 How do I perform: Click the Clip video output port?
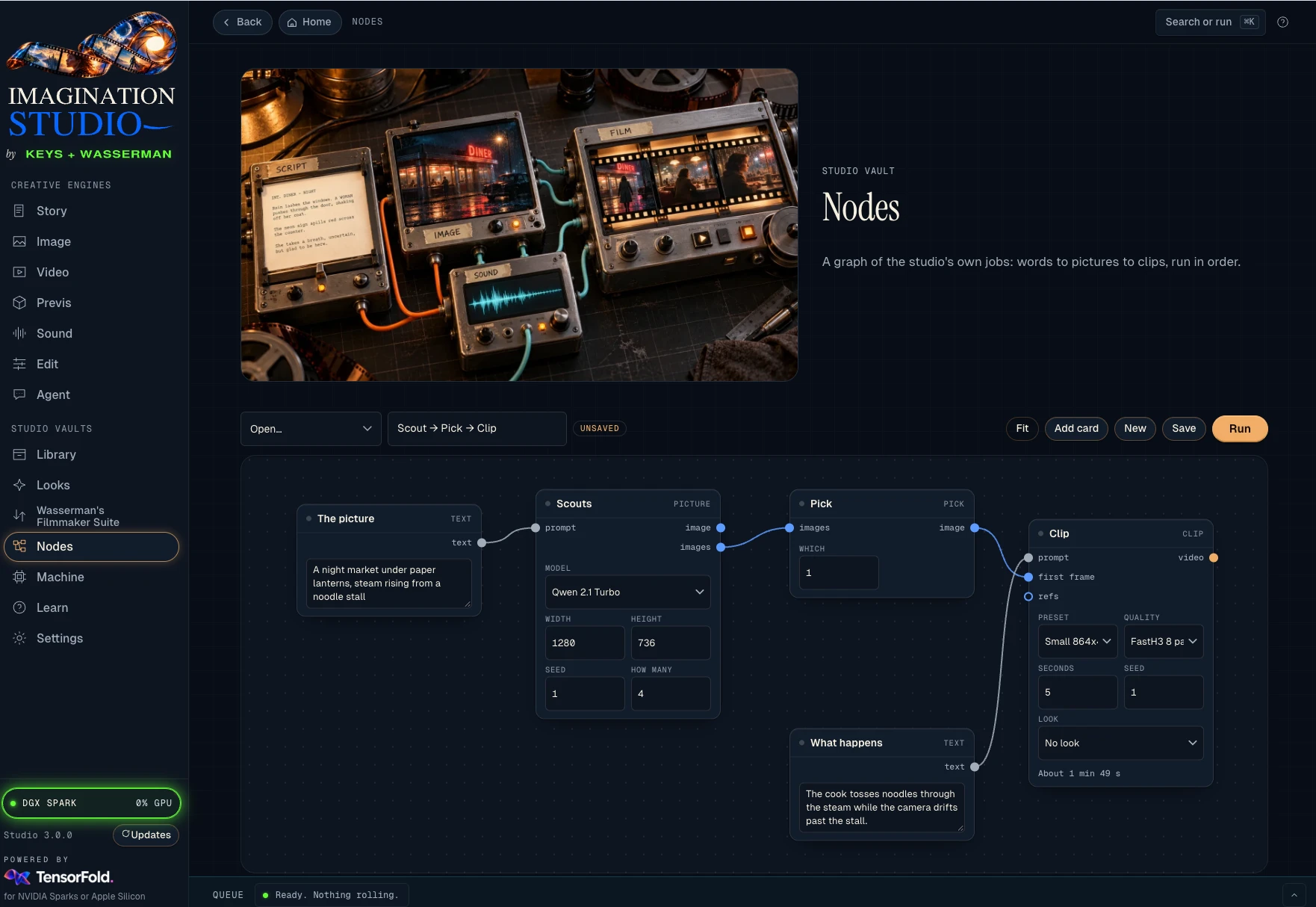(1214, 558)
